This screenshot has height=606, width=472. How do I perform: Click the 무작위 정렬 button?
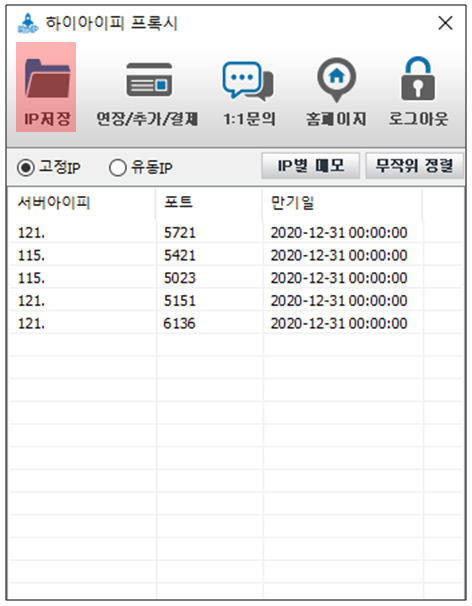point(414,166)
